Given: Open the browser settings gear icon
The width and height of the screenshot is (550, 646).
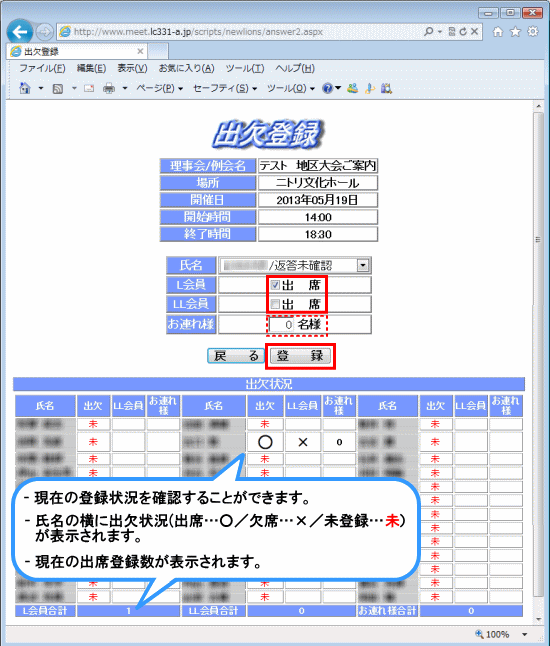Looking at the screenshot, I should click(x=533, y=32).
